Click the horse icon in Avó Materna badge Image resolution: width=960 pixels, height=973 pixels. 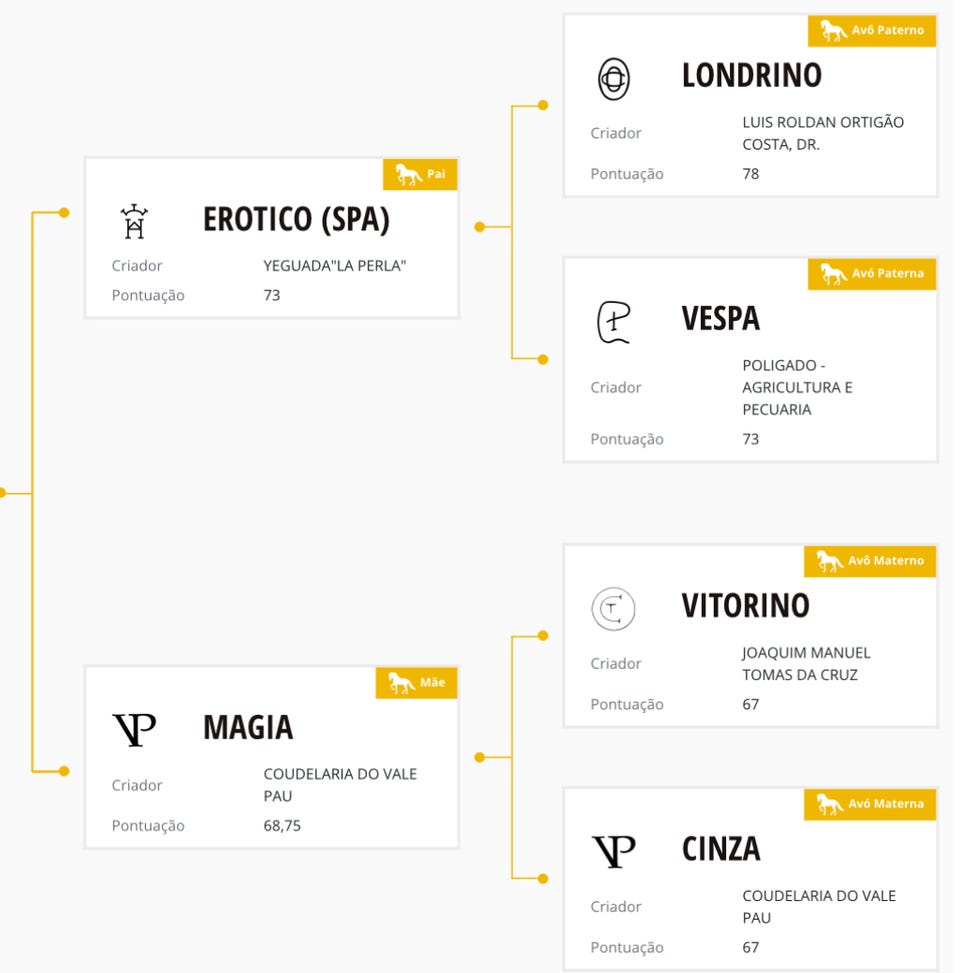point(829,804)
